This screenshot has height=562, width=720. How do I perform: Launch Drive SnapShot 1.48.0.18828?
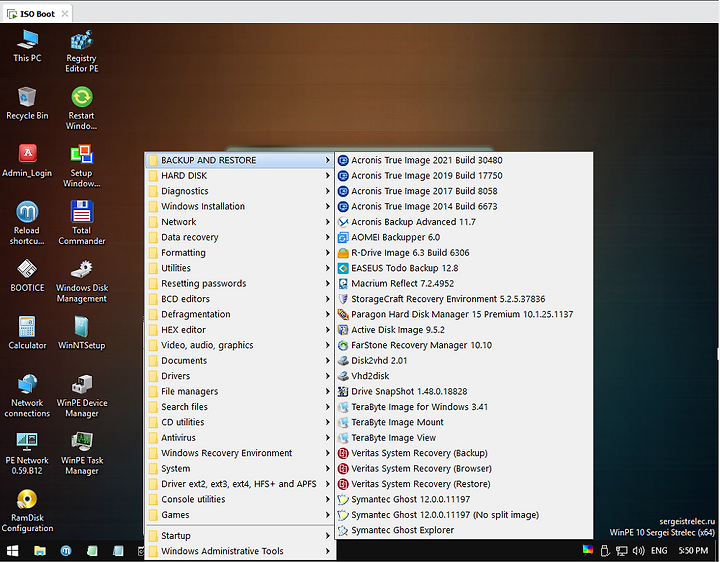tap(464, 392)
